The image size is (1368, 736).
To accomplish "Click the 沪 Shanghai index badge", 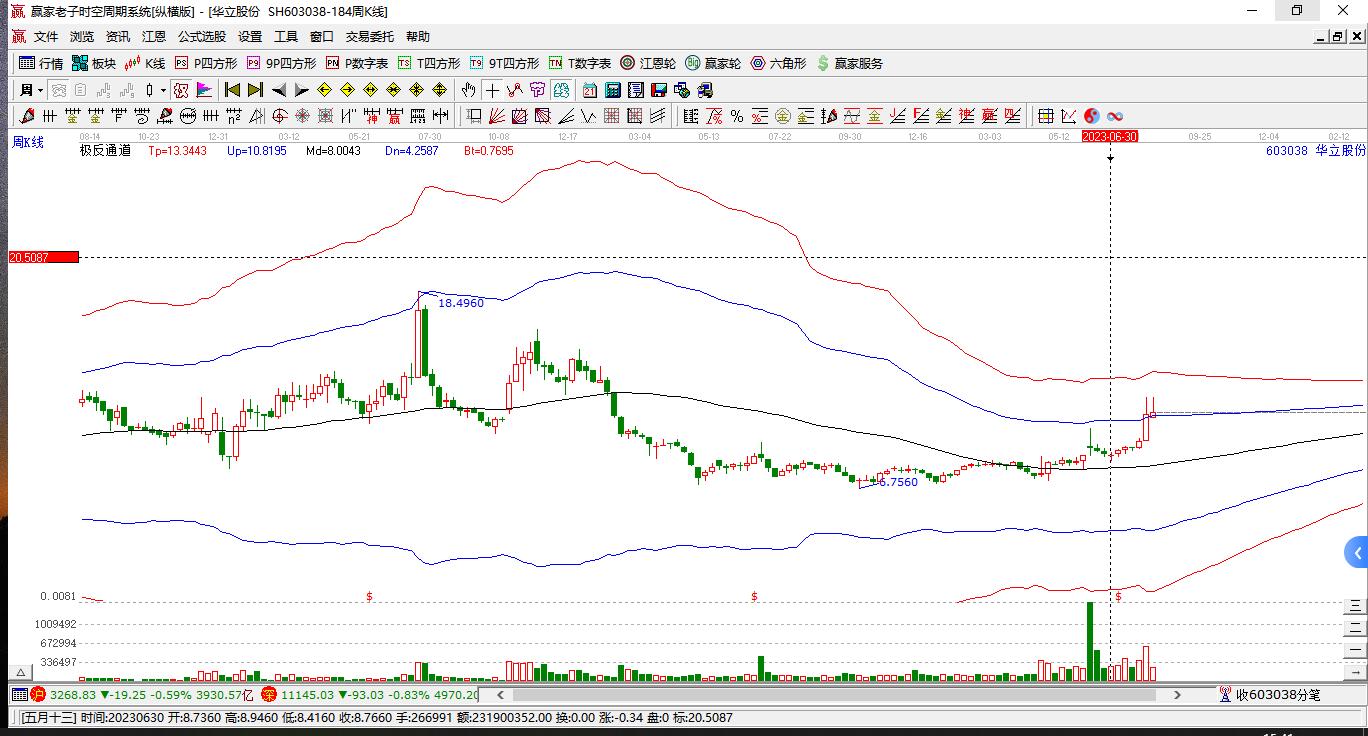I will (x=38, y=694).
